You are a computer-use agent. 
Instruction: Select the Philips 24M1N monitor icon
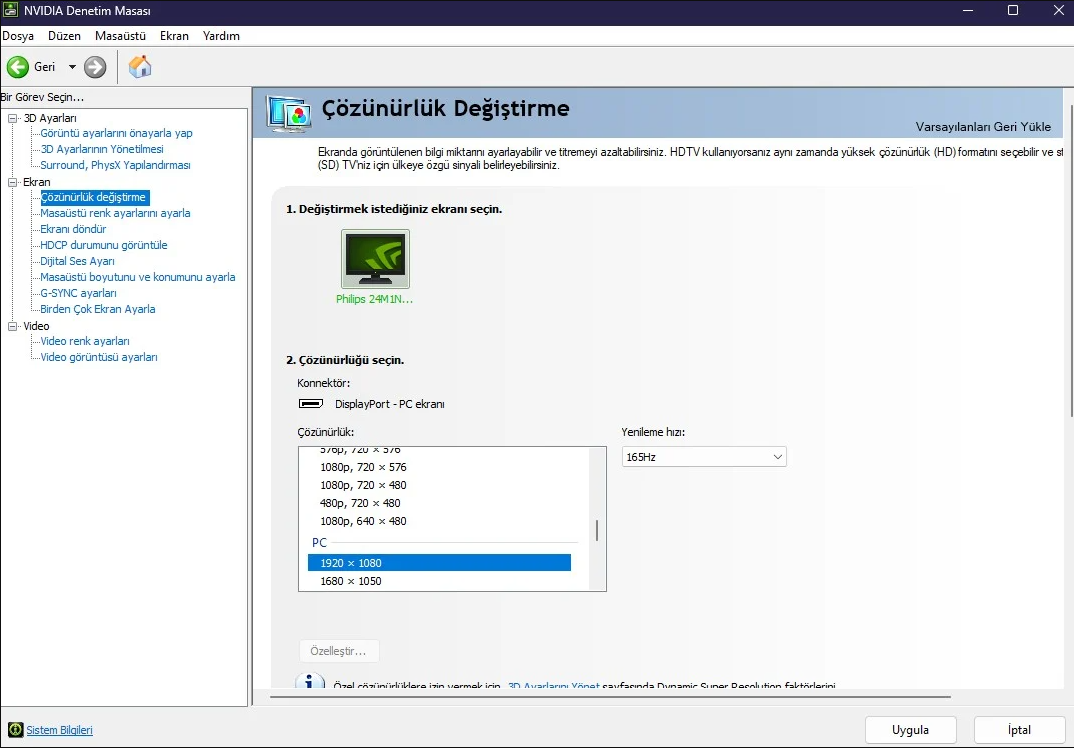[x=375, y=259]
